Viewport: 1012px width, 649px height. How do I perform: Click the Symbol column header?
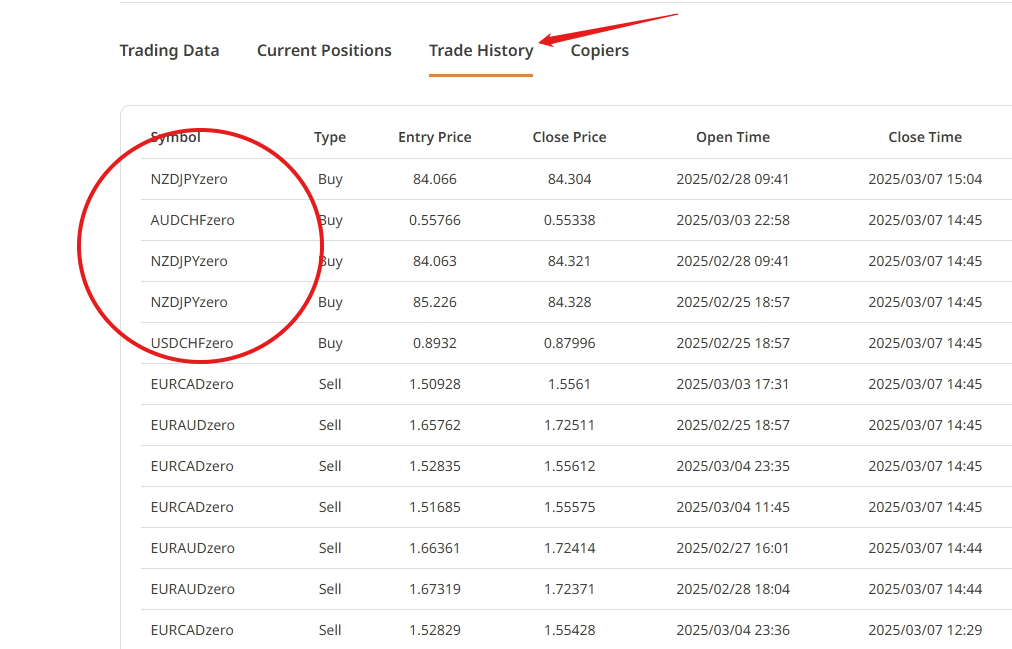tap(176, 137)
